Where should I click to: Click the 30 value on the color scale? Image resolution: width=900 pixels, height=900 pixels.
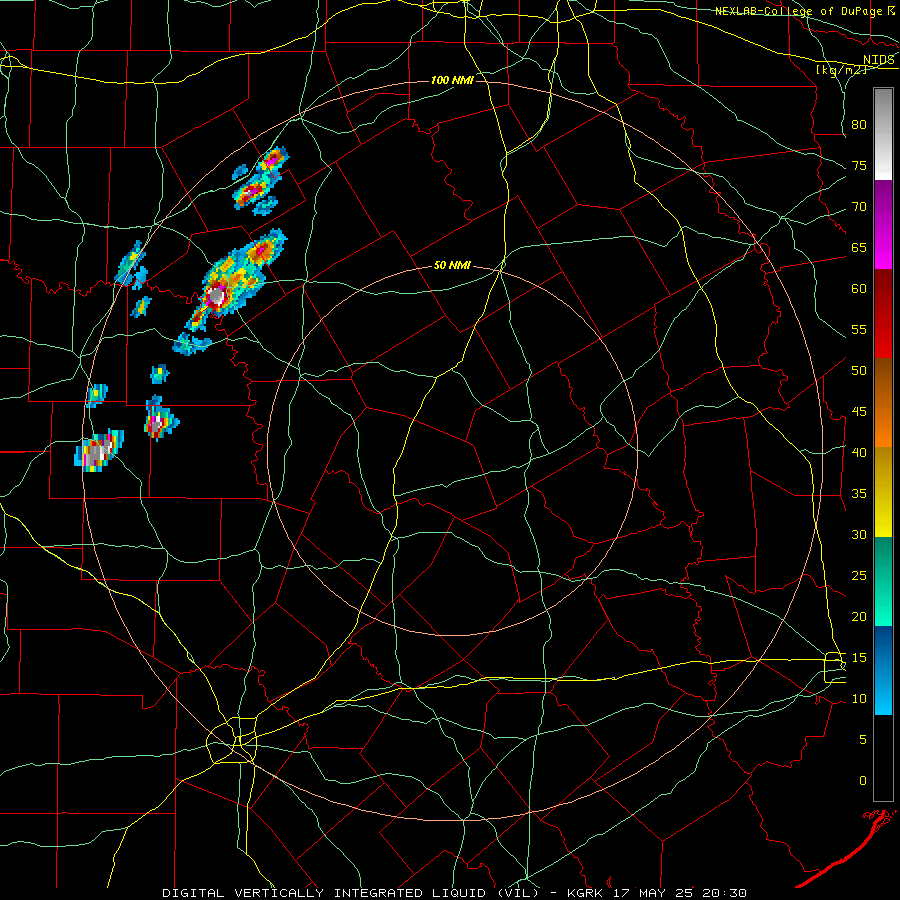859,535
